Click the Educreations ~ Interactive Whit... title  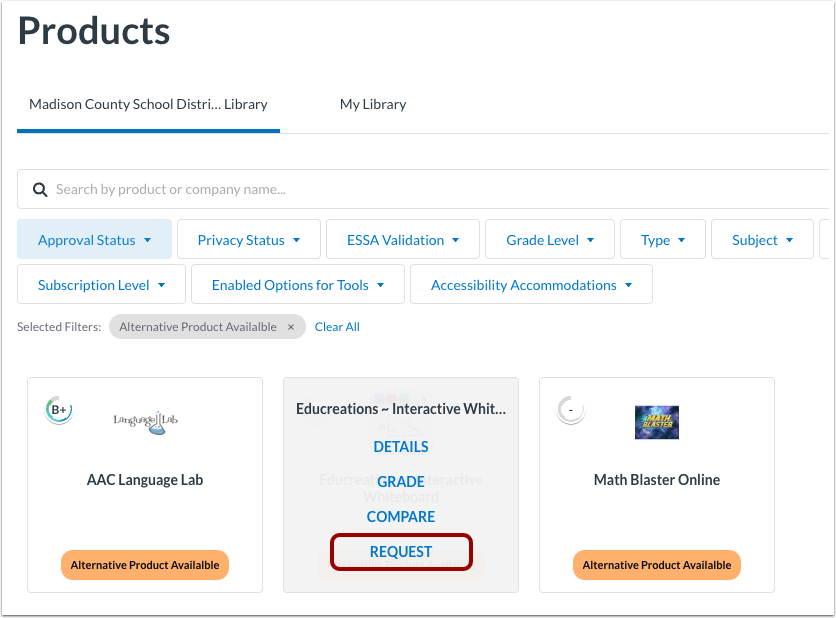[401, 409]
